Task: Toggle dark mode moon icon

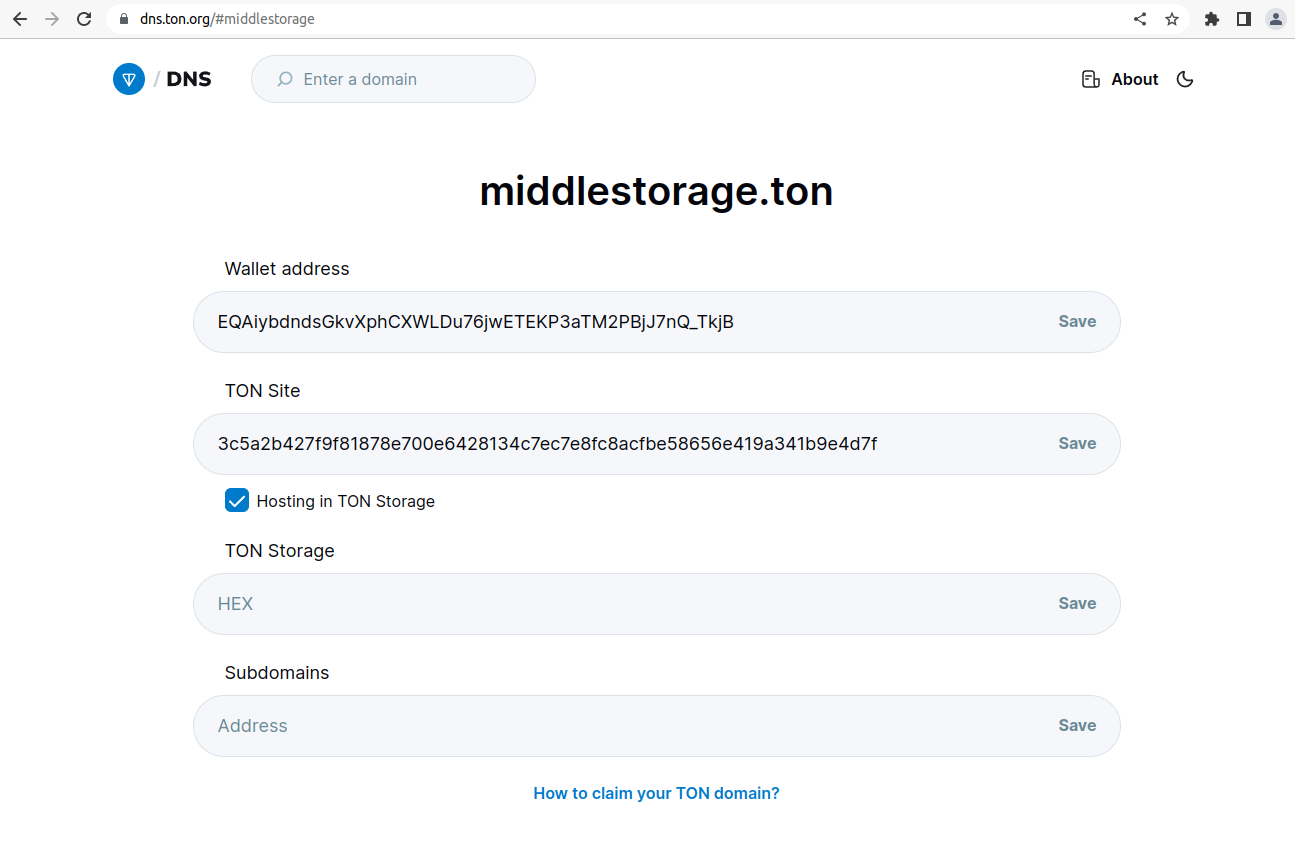Action: click(x=1185, y=79)
